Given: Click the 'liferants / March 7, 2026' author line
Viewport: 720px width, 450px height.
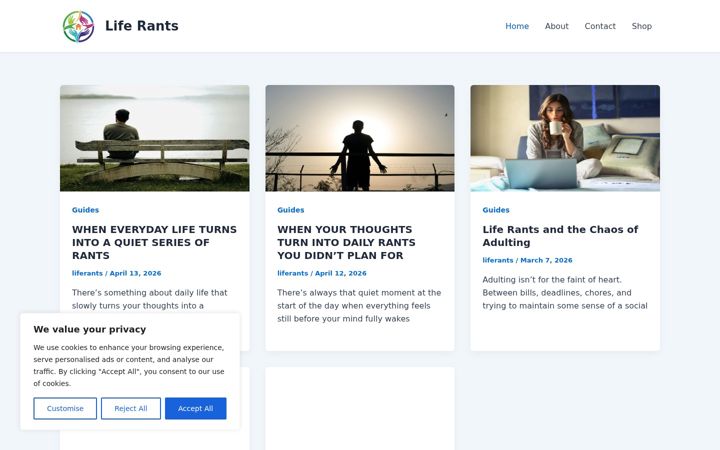Looking at the screenshot, I should click(x=527, y=260).
